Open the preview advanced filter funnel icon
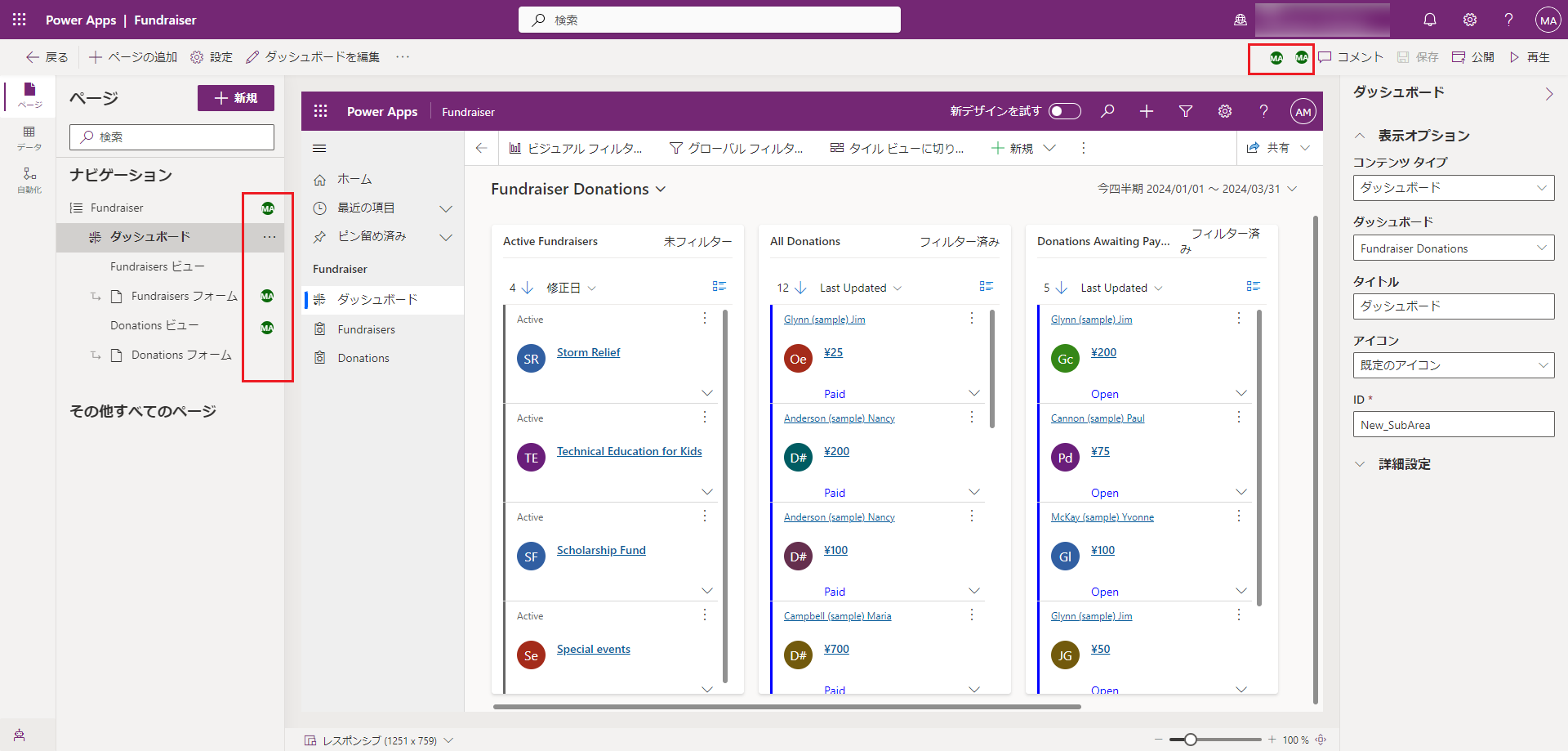1568x751 pixels. [1186, 111]
